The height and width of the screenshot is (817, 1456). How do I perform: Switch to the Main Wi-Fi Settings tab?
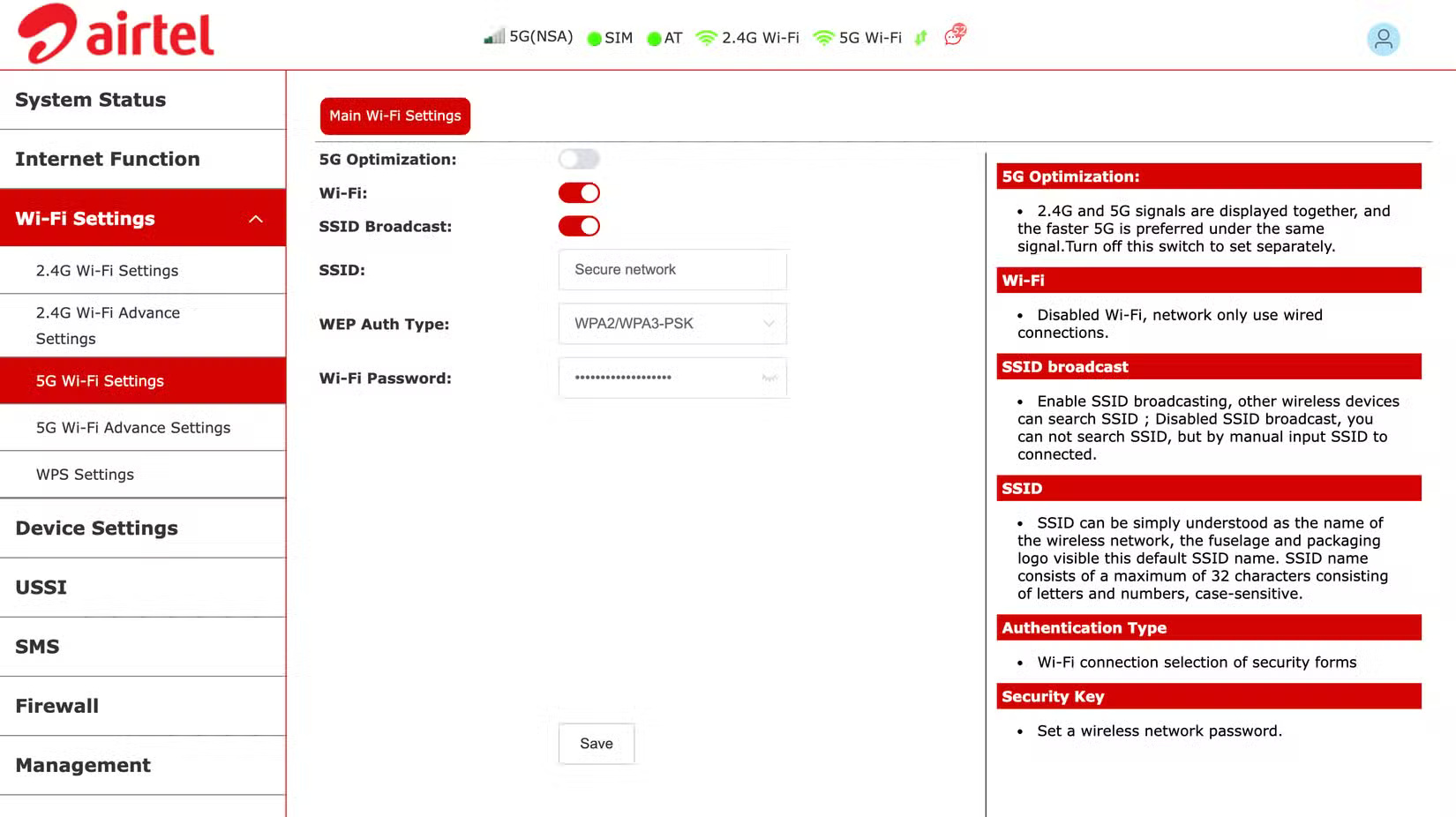point(394,116)
